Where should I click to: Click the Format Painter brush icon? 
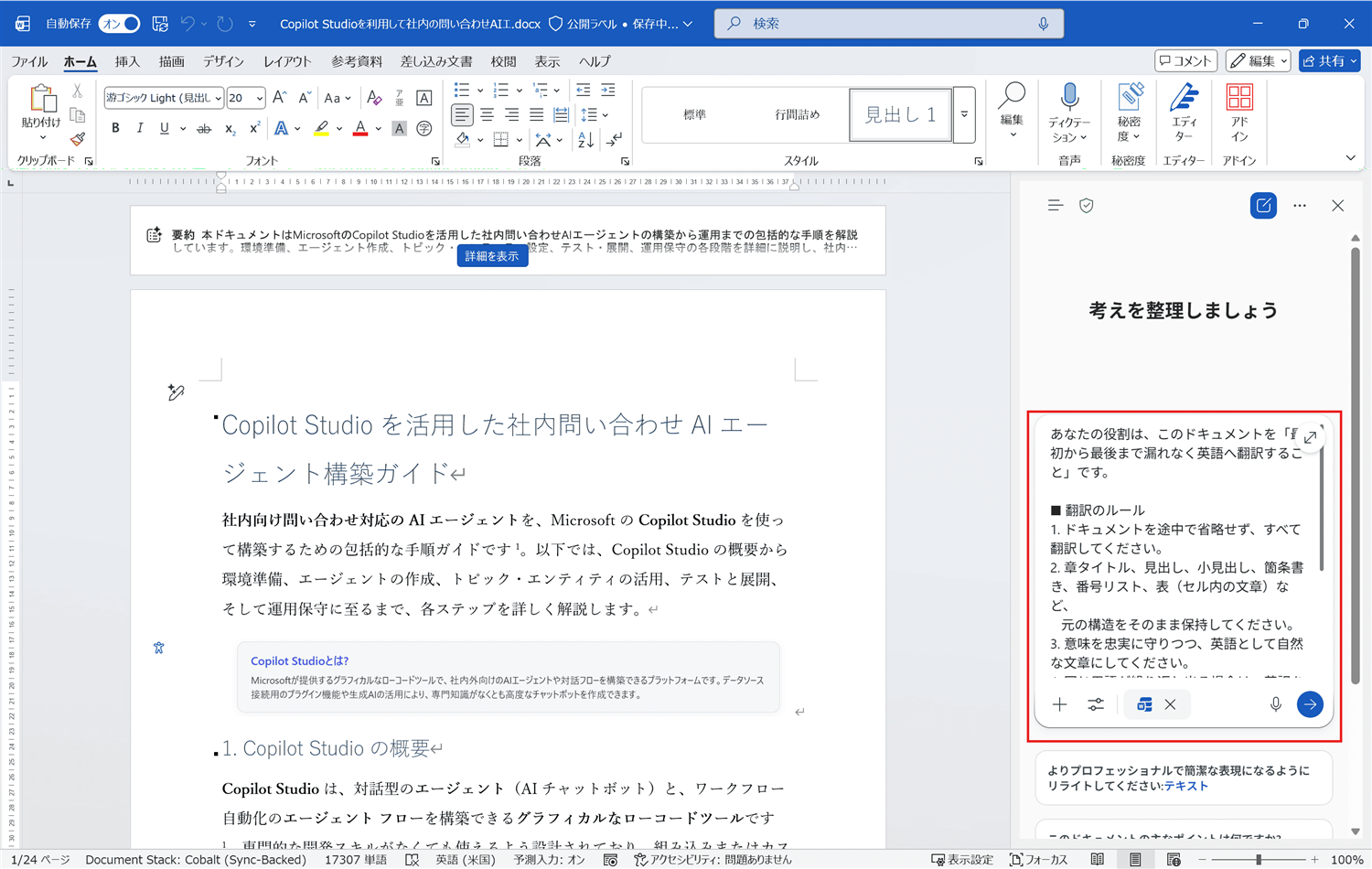point(78,139)
